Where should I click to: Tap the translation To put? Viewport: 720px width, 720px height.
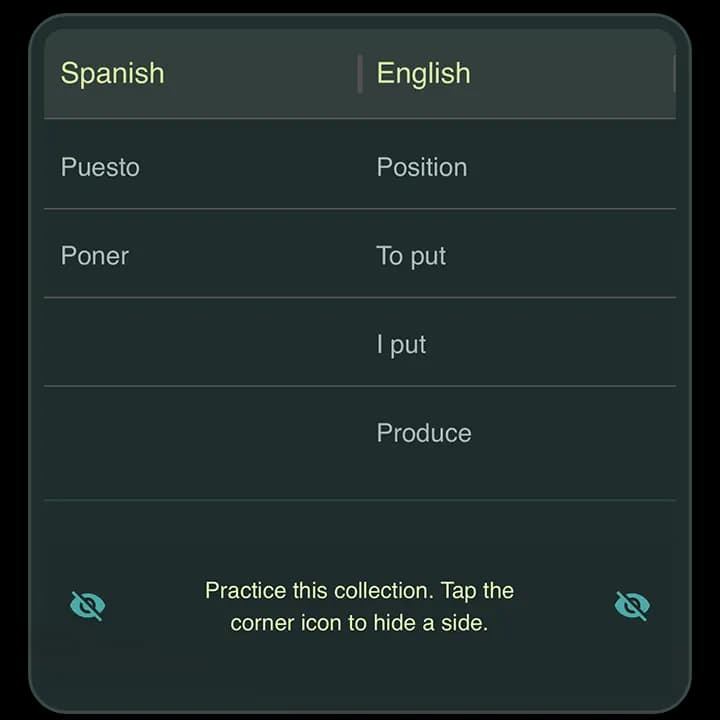pos(411,256)
